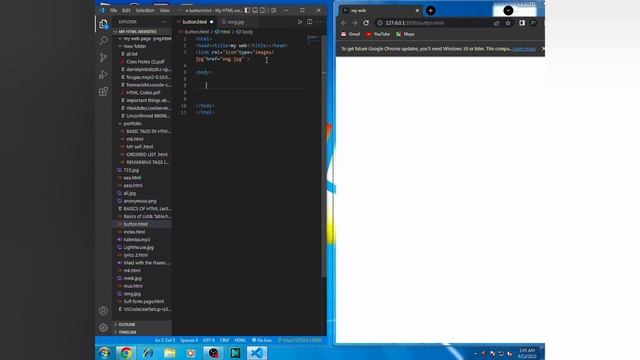Toggle primary side bar layout in title bar

coord(247,10)
